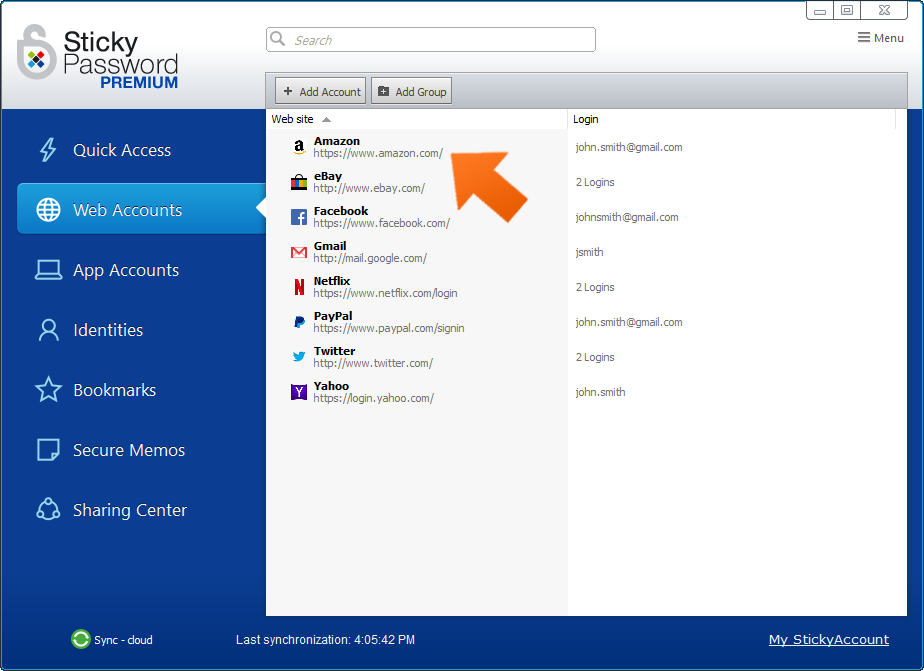Click the Sync - cloud status label

pyautogui.click(x=123, y=640)
